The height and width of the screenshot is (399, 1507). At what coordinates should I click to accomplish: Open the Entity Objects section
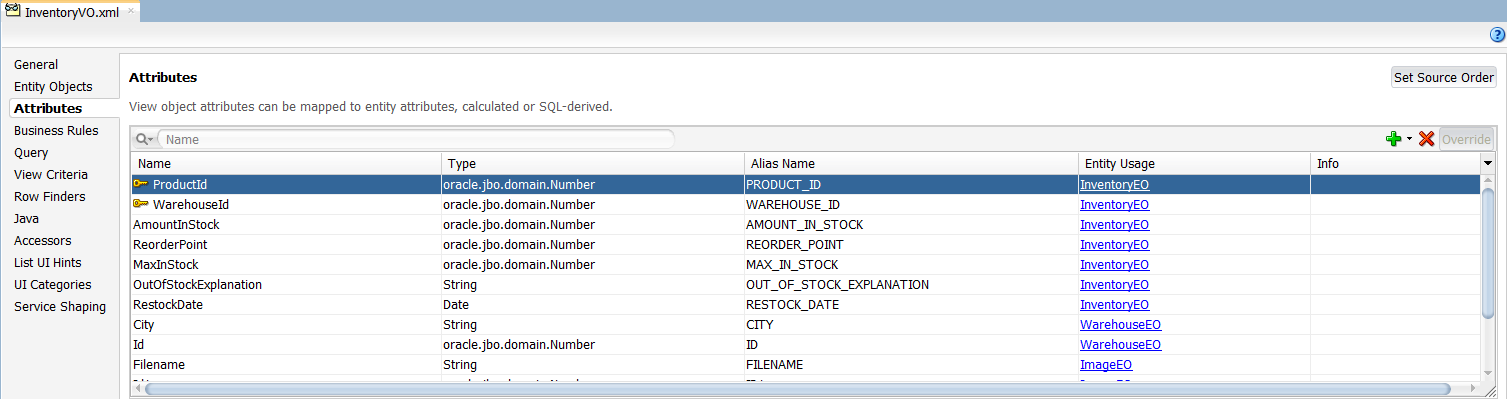(x=53, y=86)
